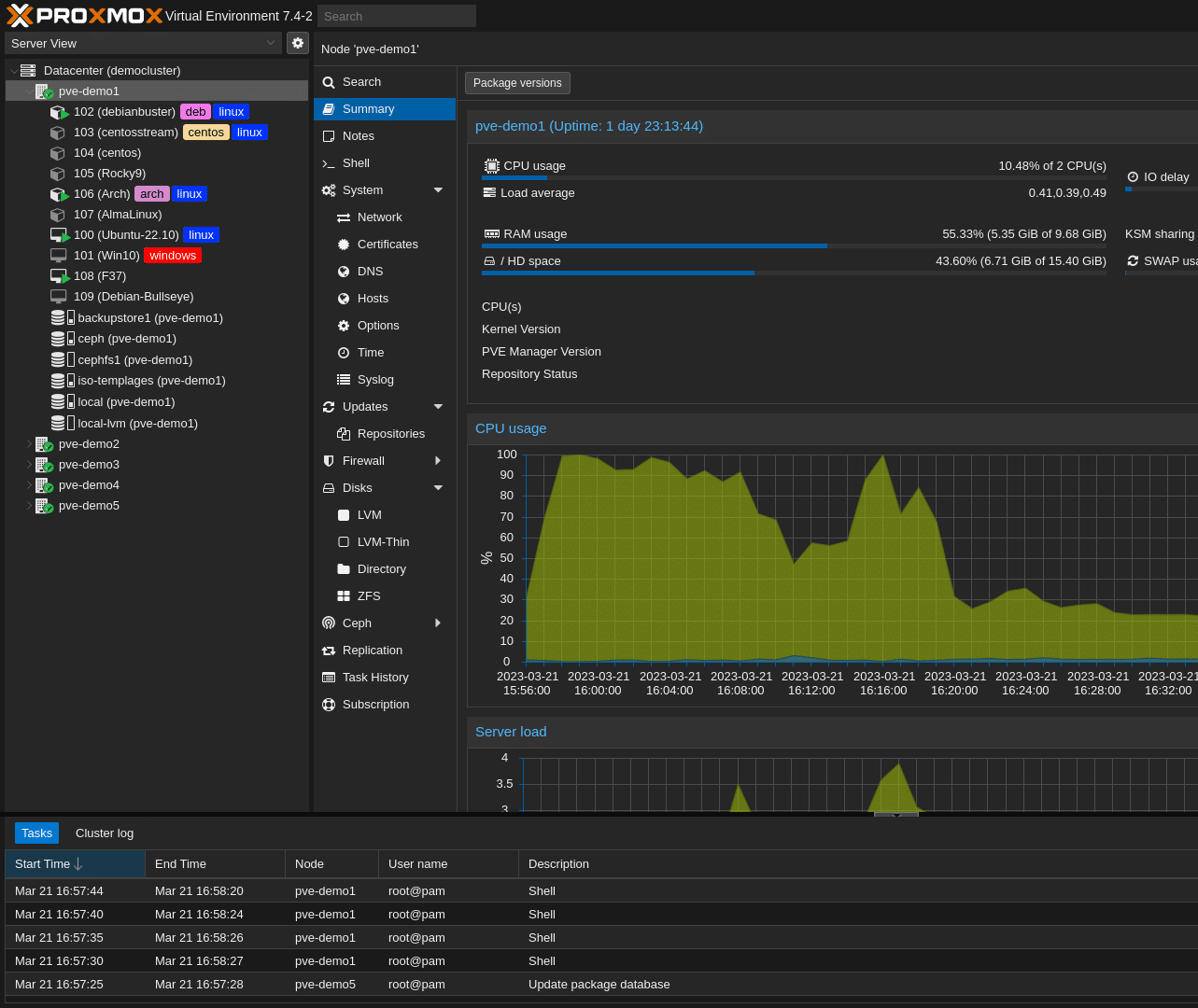Viewport: 1198px width, 1008px height.
Task: Click the Proxmox logo in the header
Action: pos(84,16)
